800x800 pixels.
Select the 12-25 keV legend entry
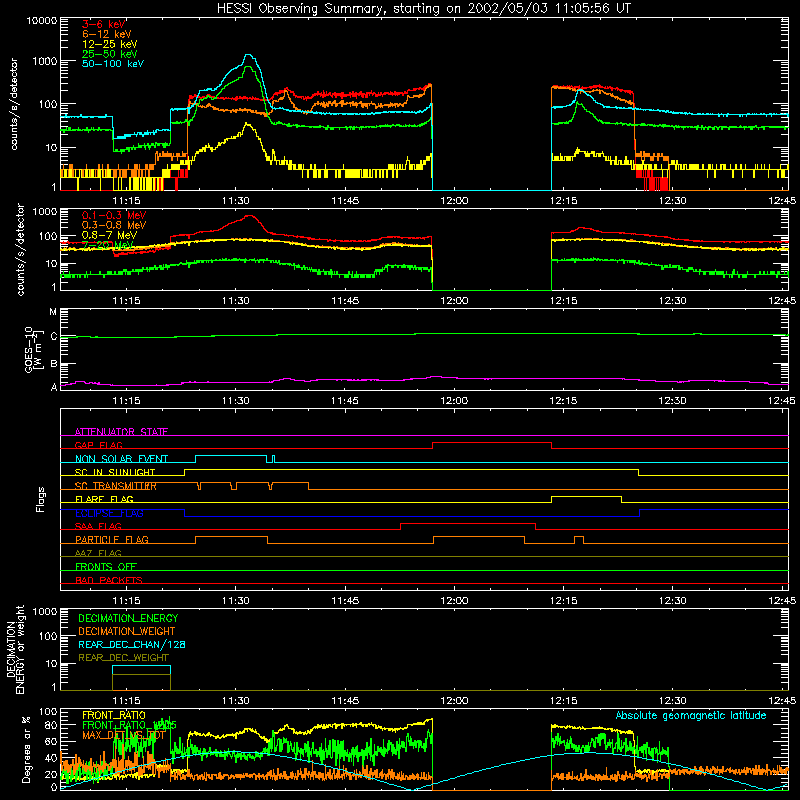point(110,44)
